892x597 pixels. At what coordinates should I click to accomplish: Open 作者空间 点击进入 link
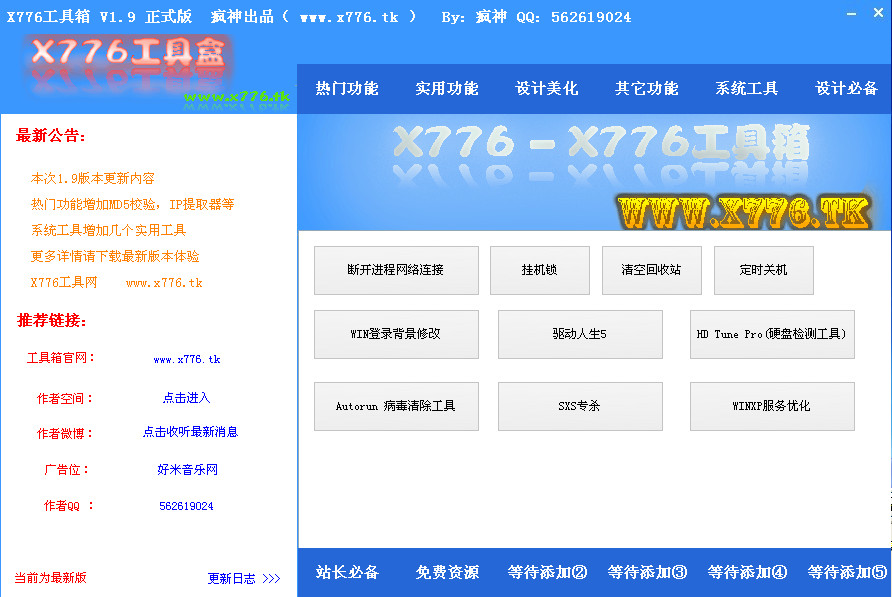(x=187, y=398)
